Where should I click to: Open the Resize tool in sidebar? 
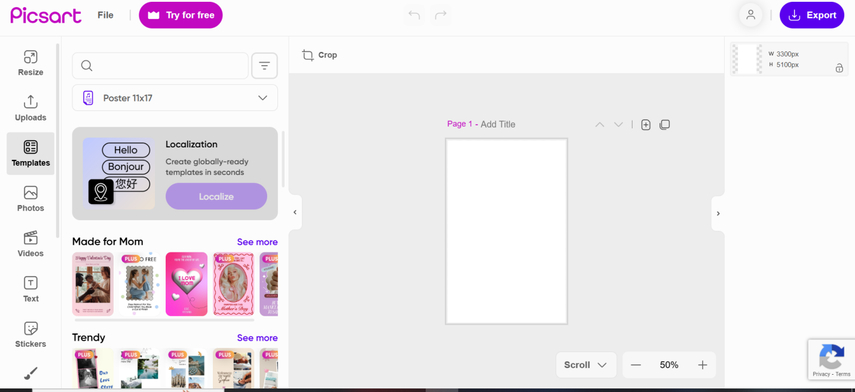pos(31,63)
